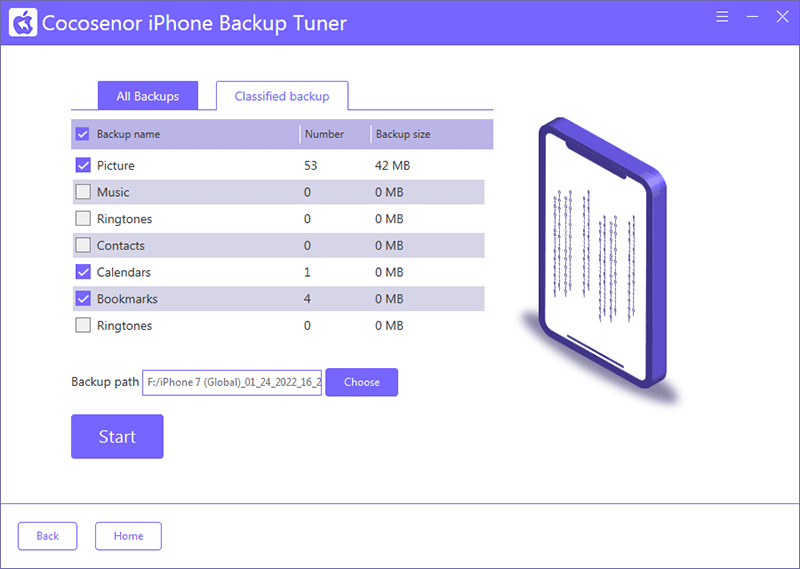This screenshot has height=569, width=800.
Task: Uncheck the Picture checkbox
Action: 83,165
